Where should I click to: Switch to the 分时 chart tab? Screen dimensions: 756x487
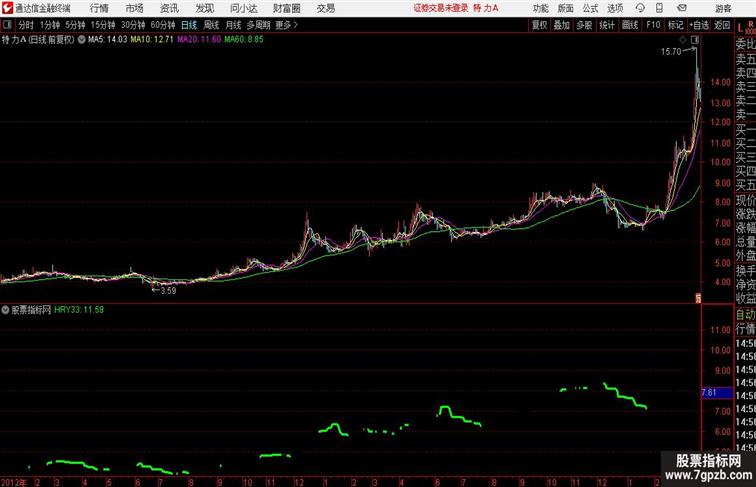tap(26, 25)
